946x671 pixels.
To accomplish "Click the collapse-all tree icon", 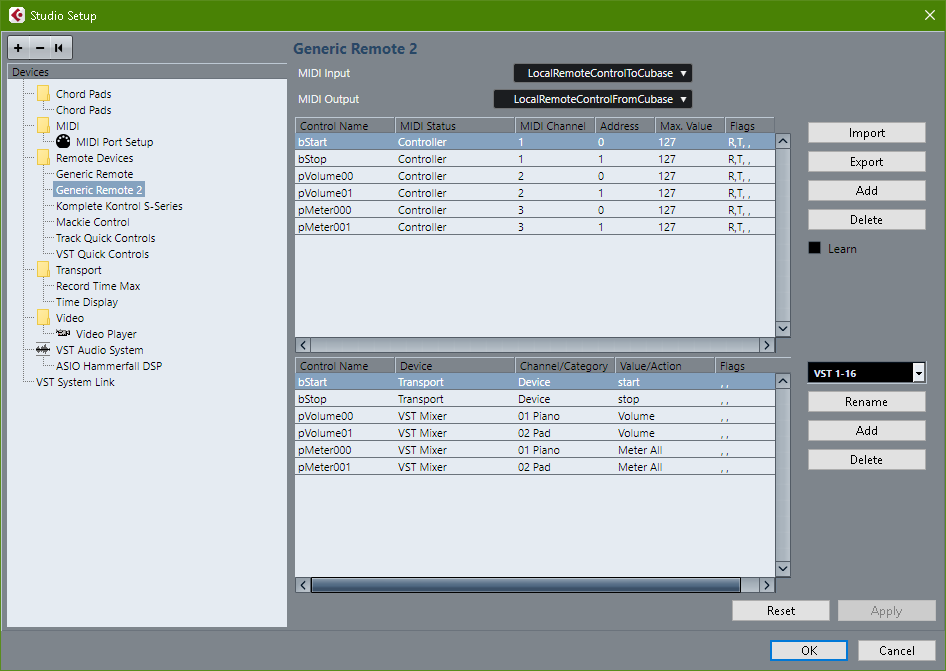I will pos(59,48).
